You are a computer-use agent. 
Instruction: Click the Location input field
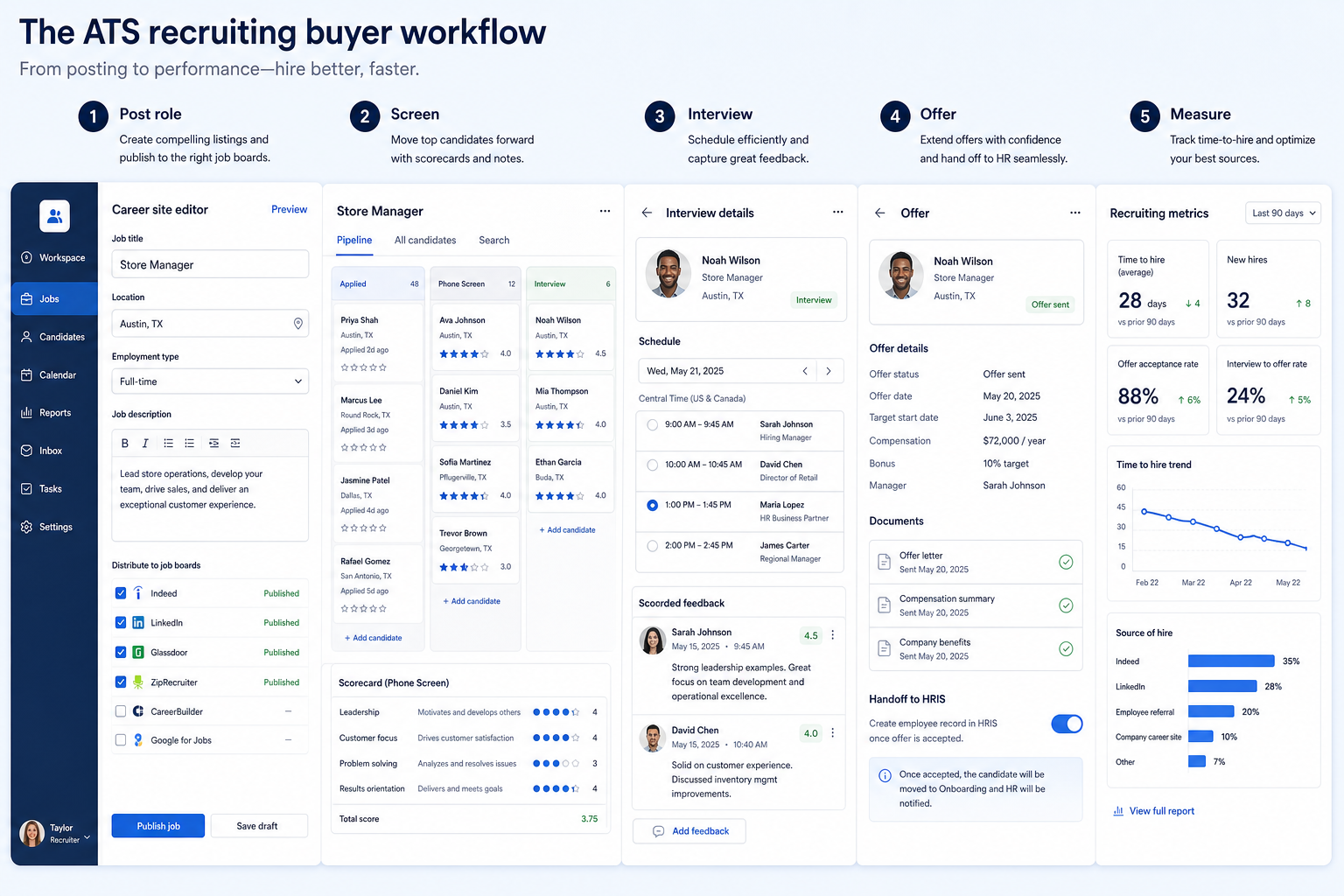pyautogui.click(x=210, y=324)
